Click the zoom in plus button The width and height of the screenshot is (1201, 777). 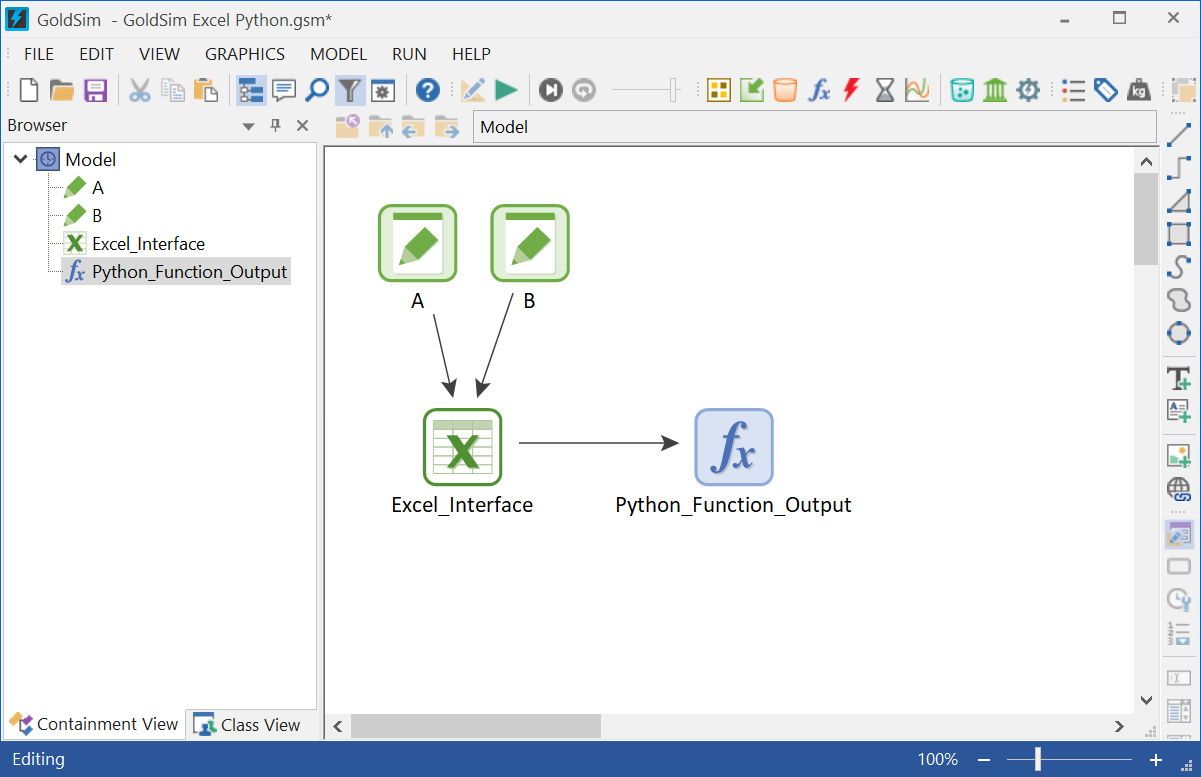coord(1156,759)
